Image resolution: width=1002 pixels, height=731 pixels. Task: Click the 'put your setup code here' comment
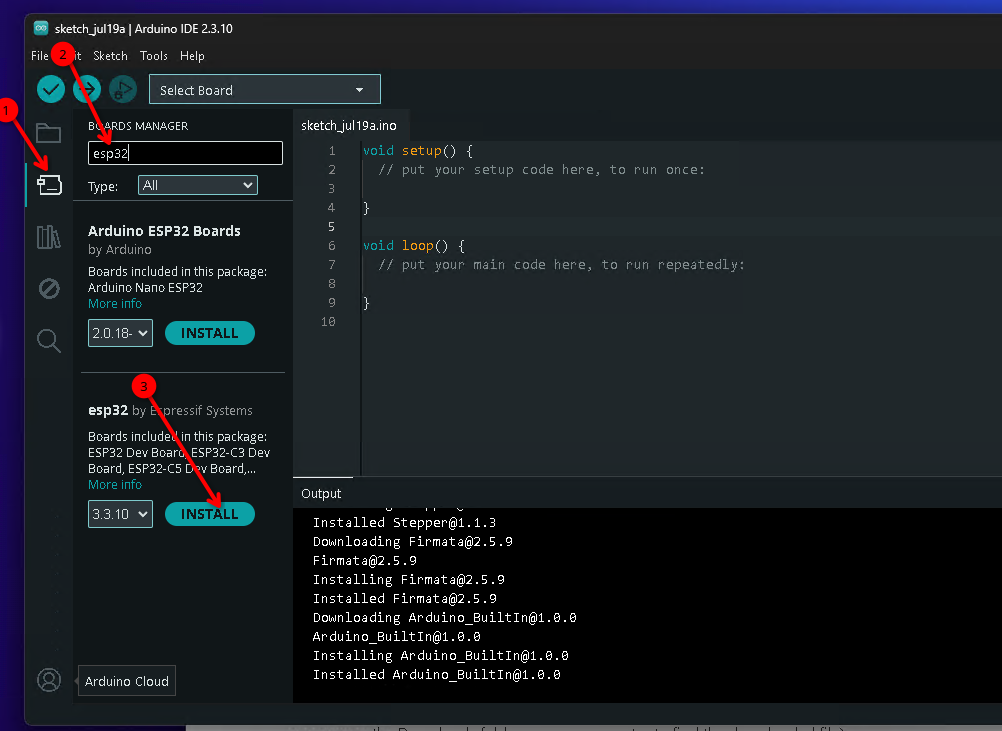pos(542,169)
